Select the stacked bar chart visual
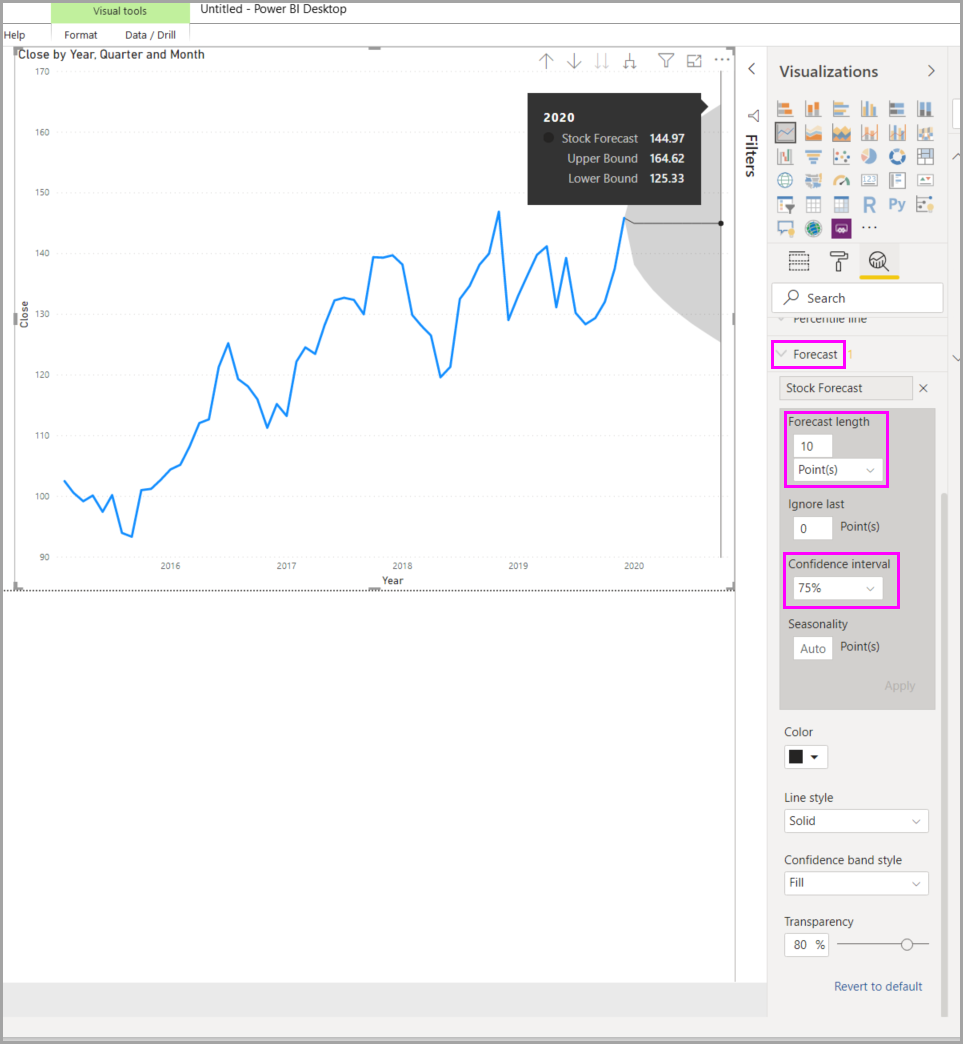963x1044 pixels. (785, 109)
